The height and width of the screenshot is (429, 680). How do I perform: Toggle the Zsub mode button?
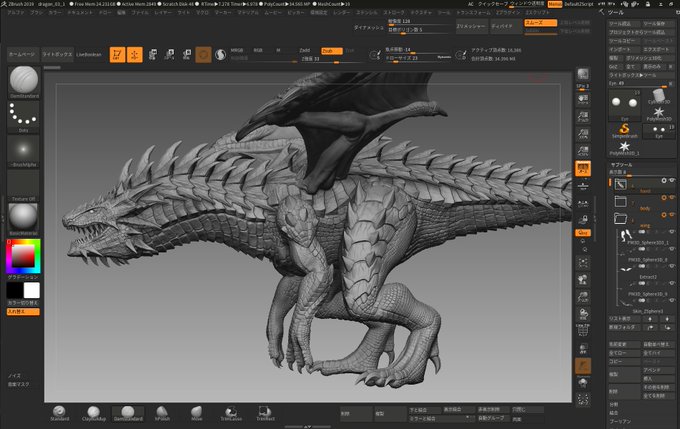tap(332, 51)
